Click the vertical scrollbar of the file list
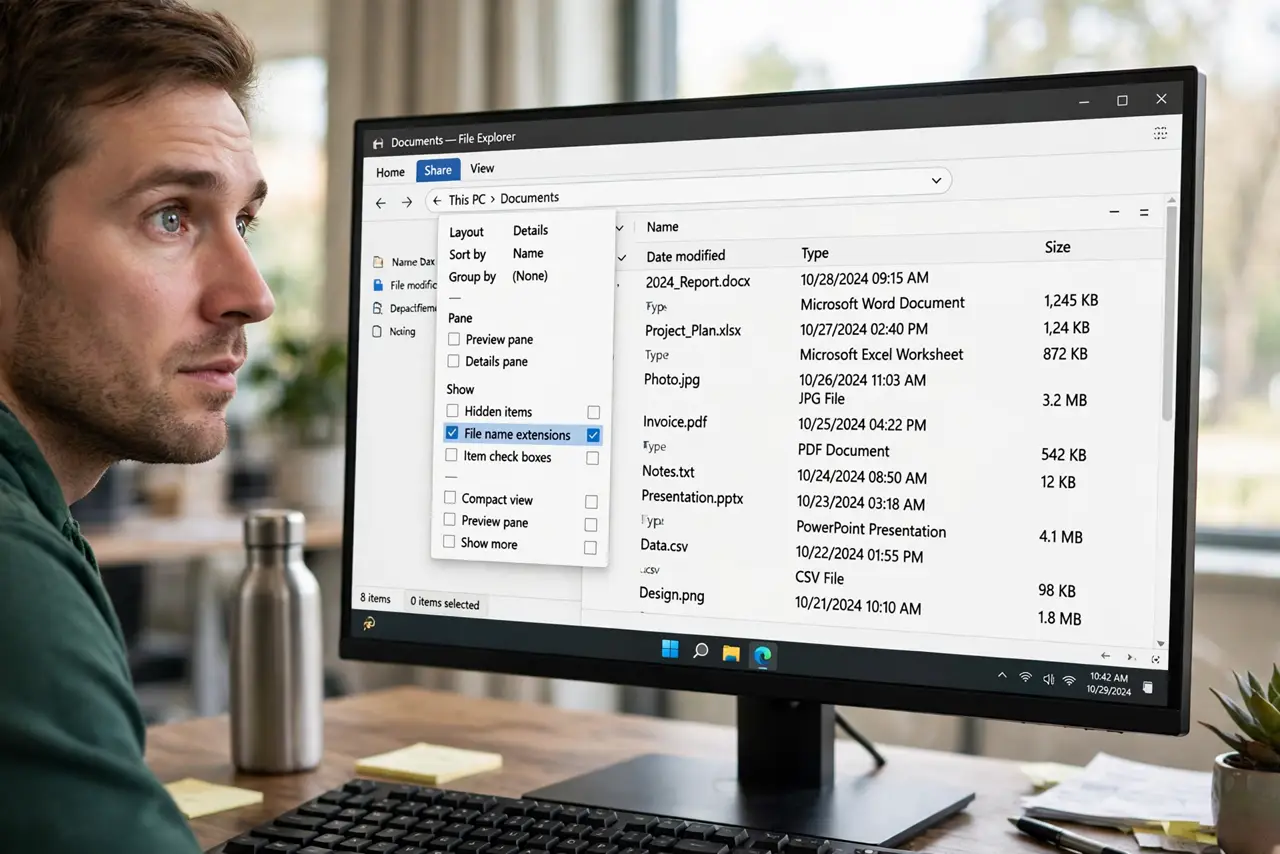Screen dimensions: 1280x854 [1167, 313]
